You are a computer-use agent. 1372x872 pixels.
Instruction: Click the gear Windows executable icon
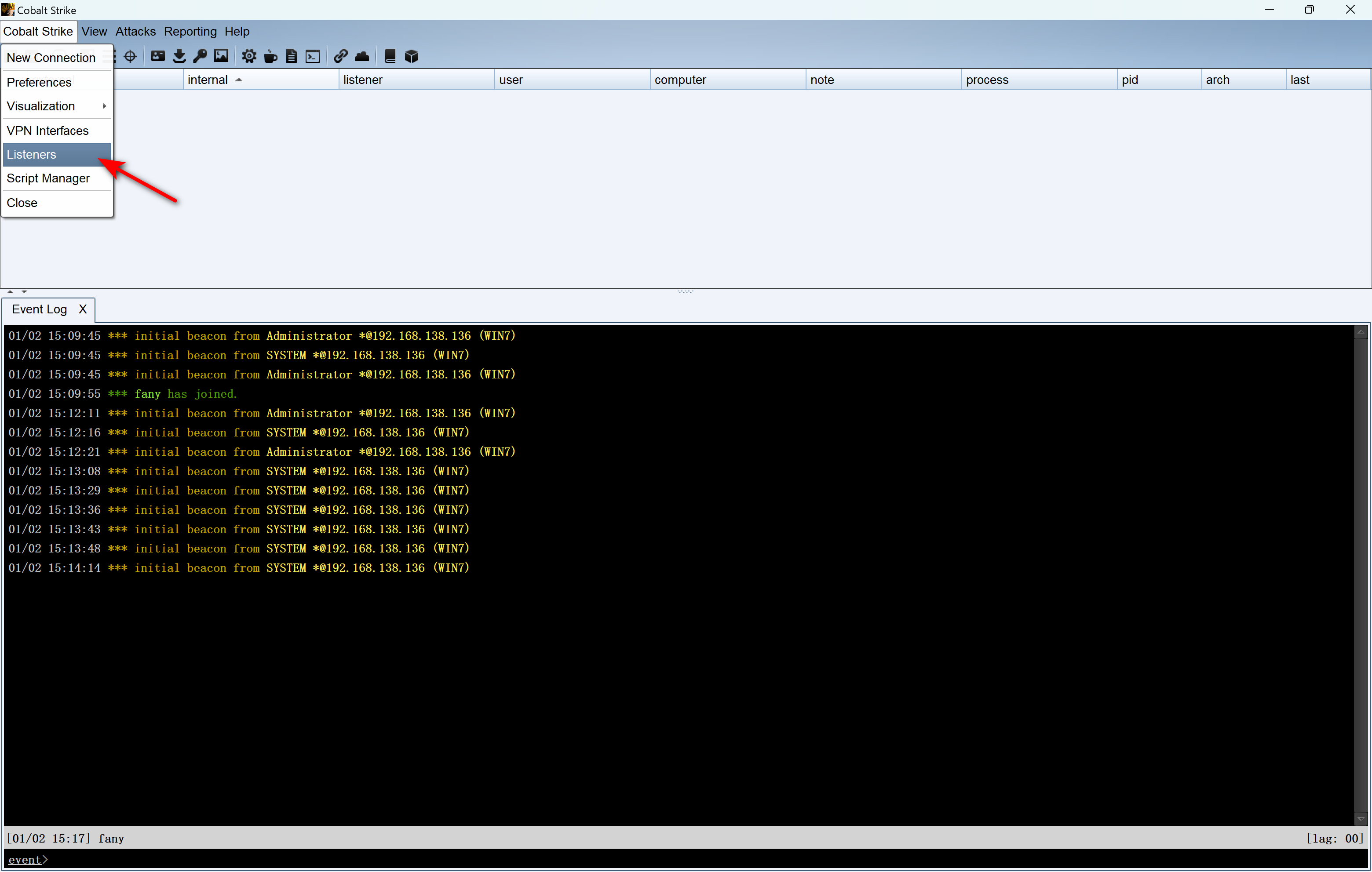pos(249,56)
